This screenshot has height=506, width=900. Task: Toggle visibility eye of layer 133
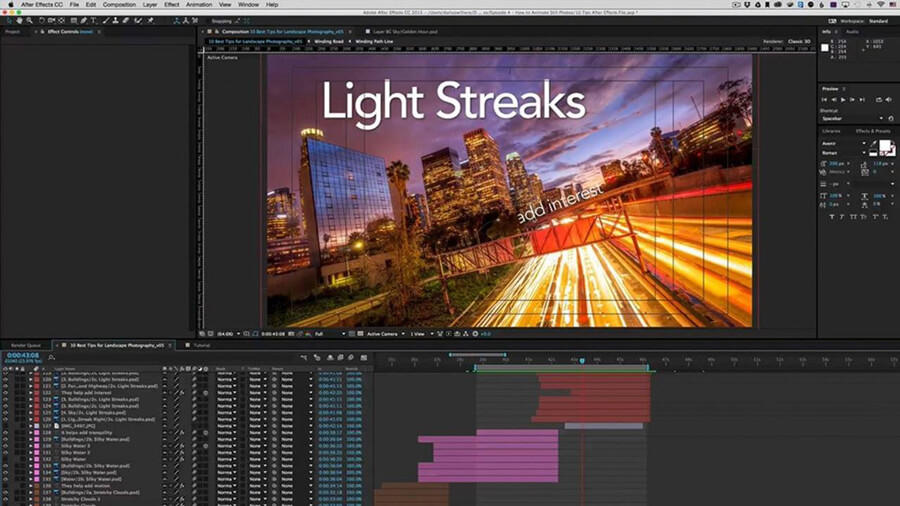pos(6,466)
